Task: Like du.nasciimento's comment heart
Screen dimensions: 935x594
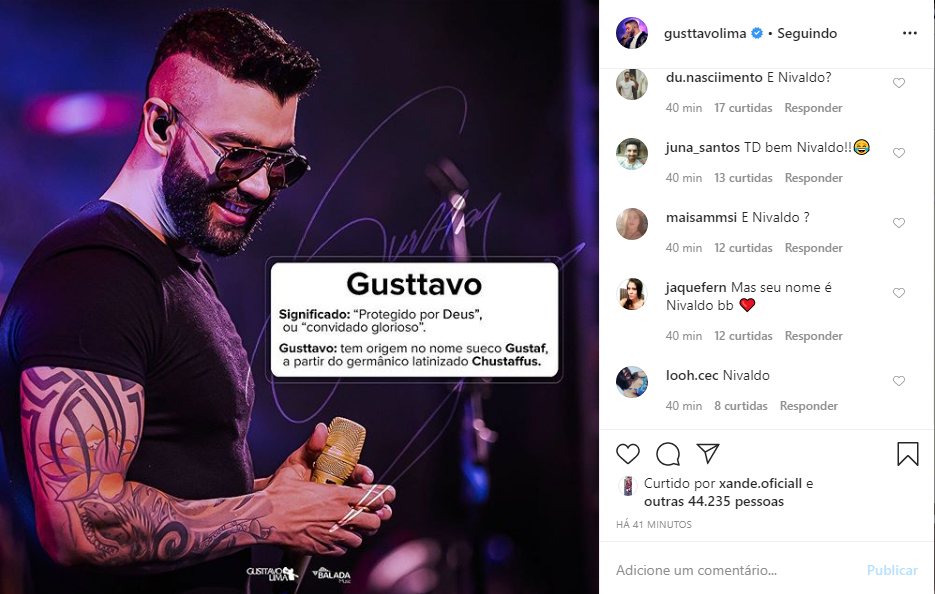Action: (x=899, y=83)
